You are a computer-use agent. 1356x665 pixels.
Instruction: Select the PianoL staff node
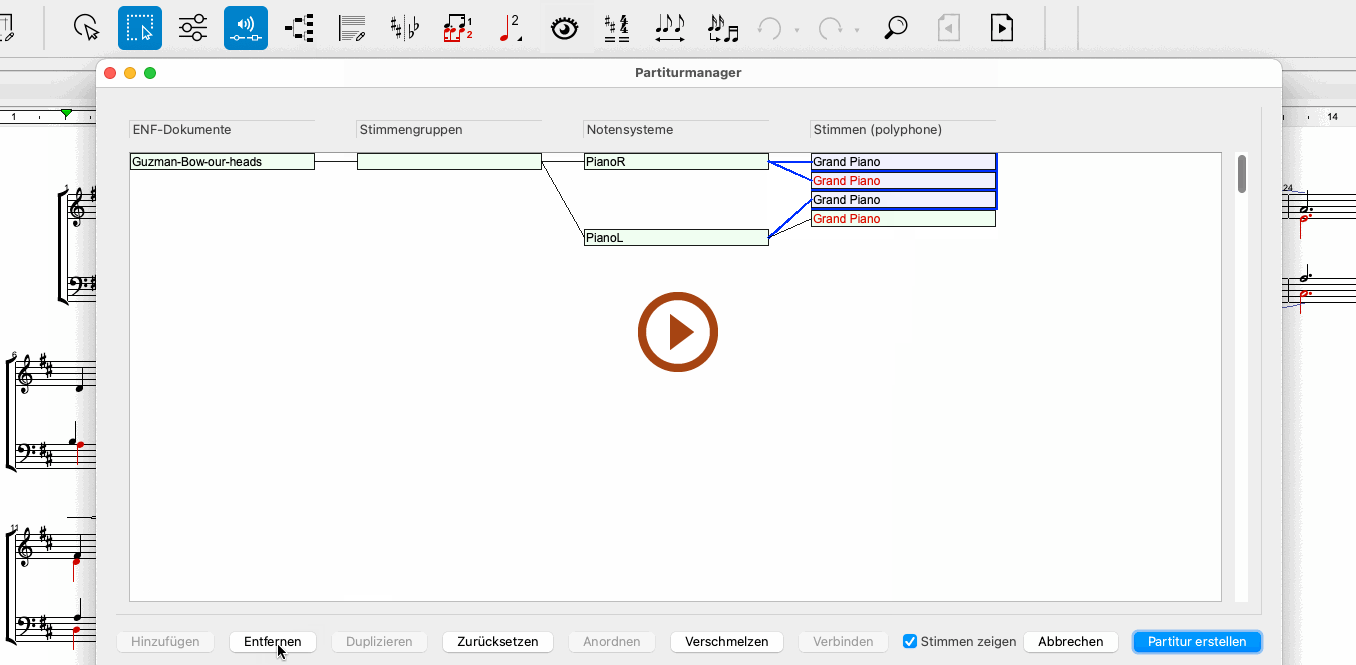pos(676,238)
